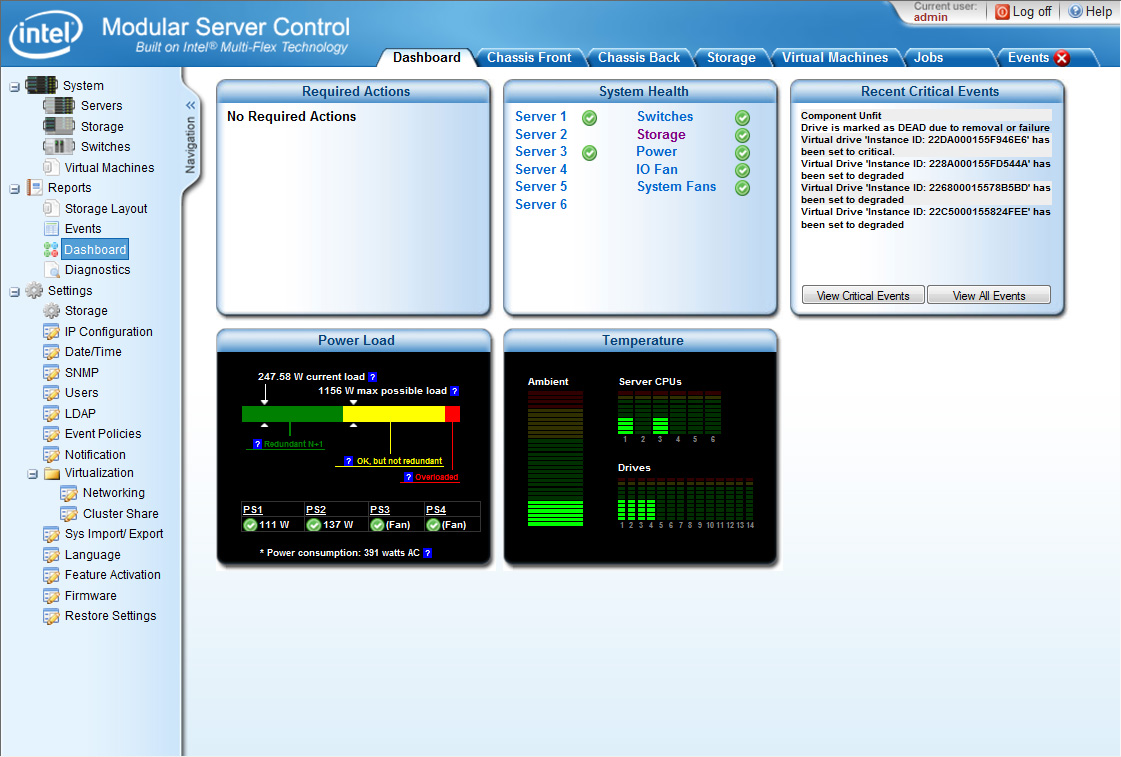Click the PS2 power supply label

[315, 510]
